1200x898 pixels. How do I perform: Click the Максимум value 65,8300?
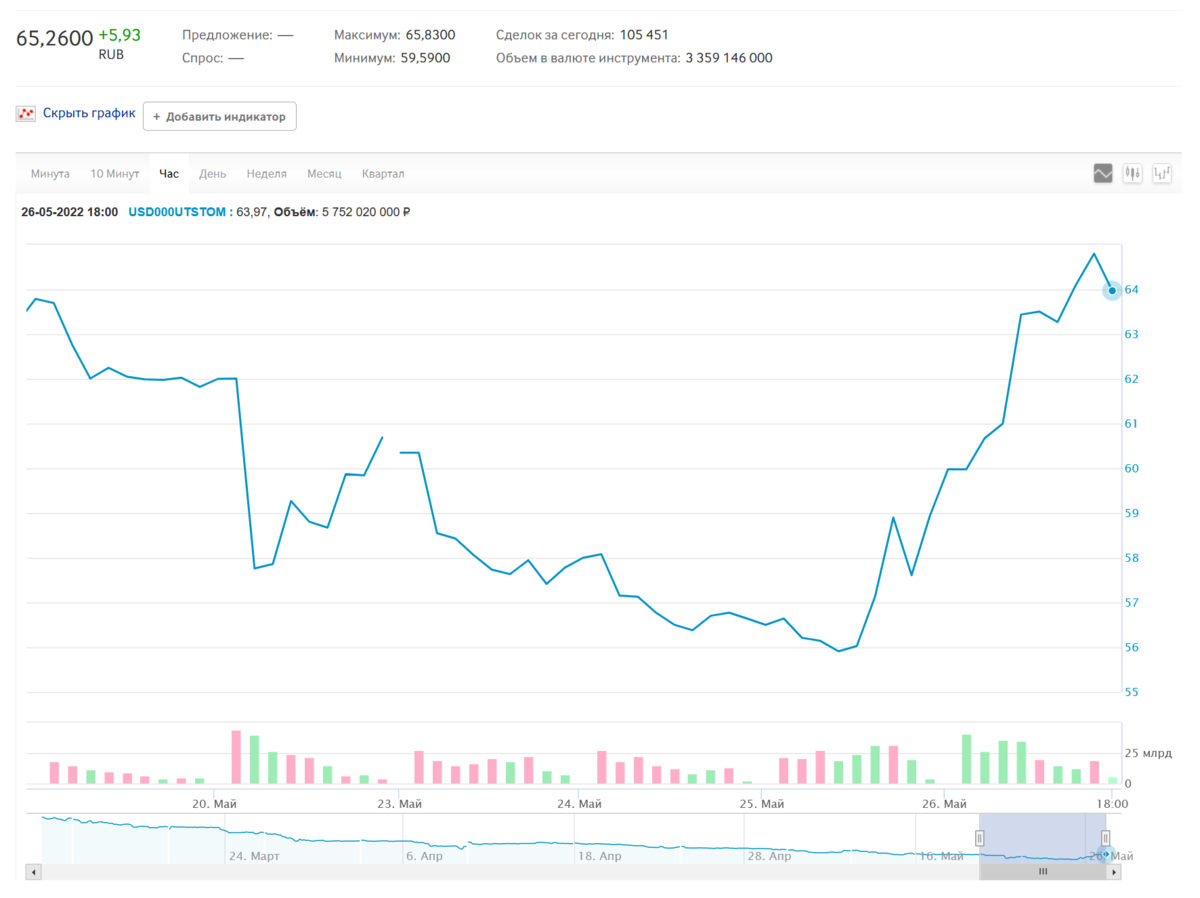tap(430, 35)
